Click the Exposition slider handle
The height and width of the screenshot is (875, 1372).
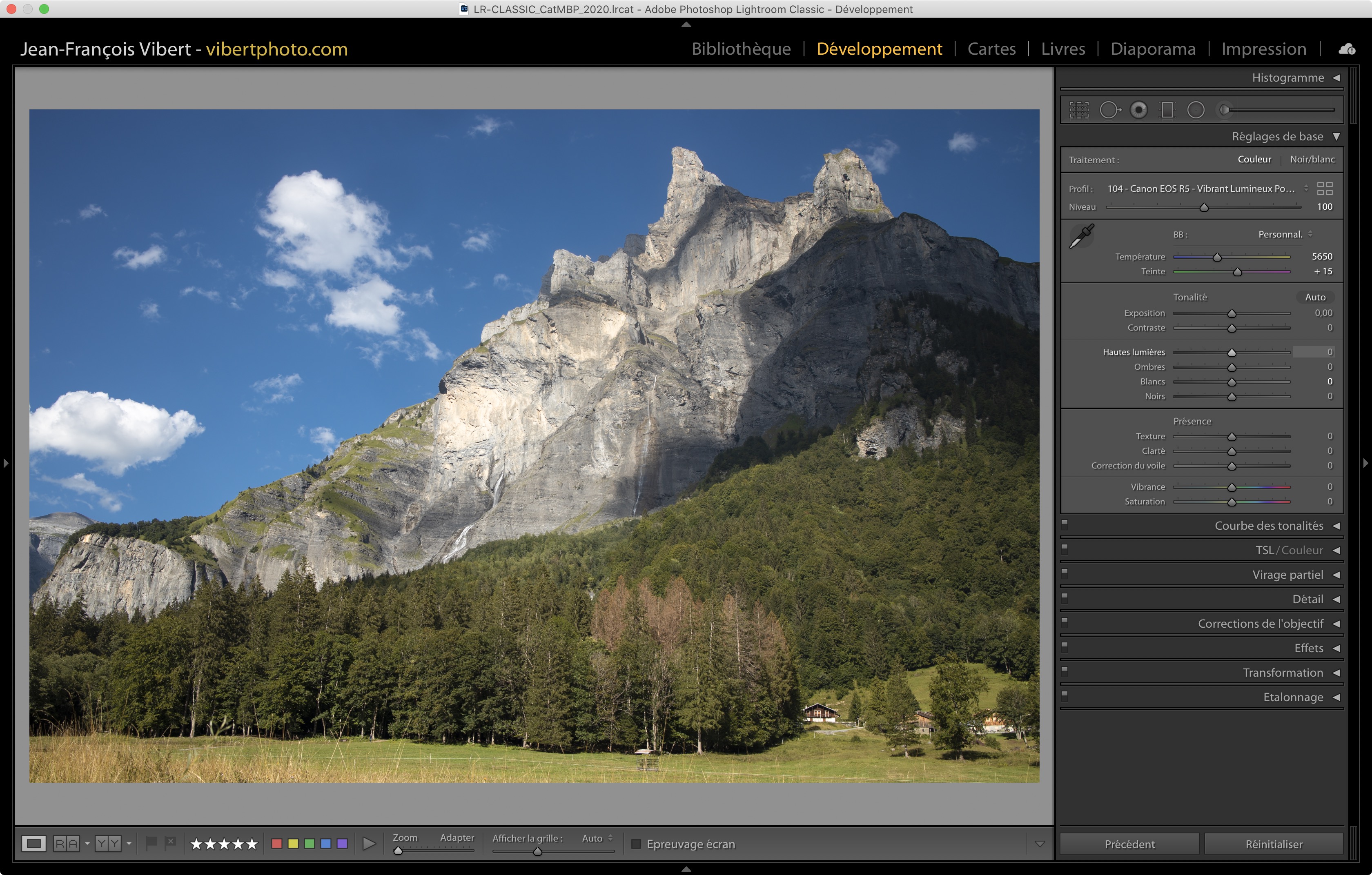(1231, 314)
